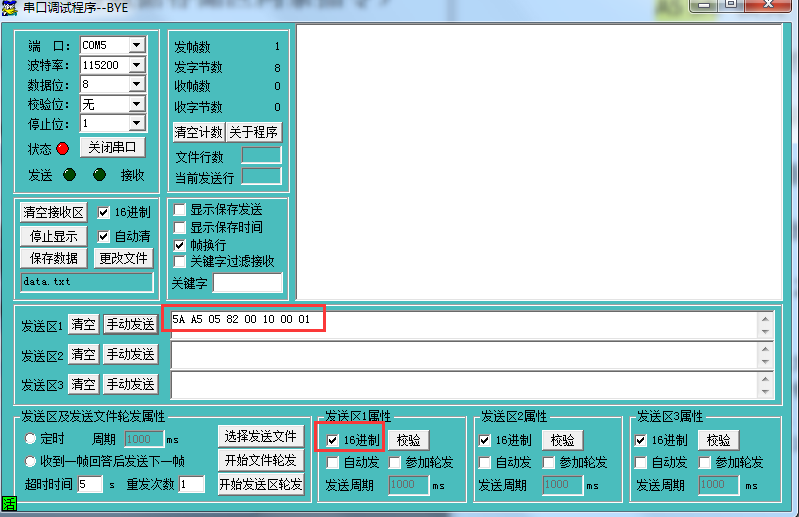Enable 显示保存时间 checkbox
The image size is (799, 517).
[179, 227]
